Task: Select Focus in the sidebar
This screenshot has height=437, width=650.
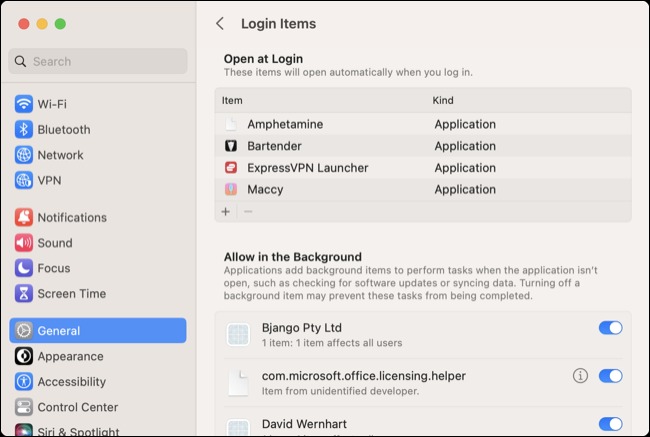Action: (98, 268)
